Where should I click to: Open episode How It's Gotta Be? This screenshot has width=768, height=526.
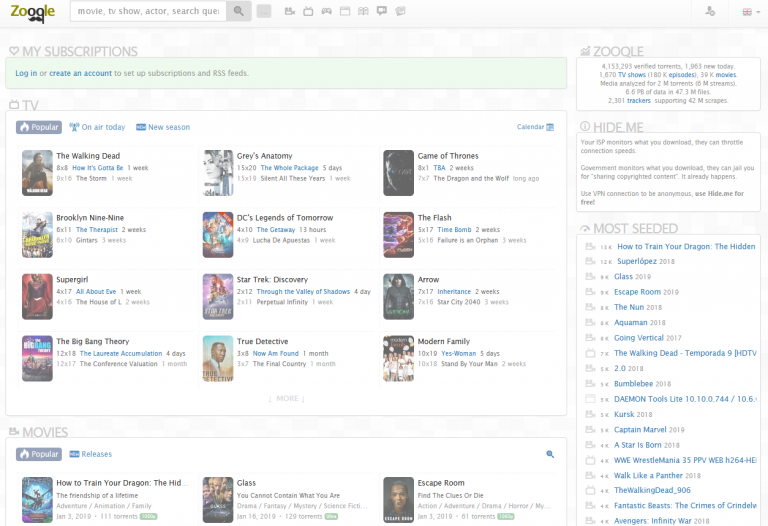point(97,167)
